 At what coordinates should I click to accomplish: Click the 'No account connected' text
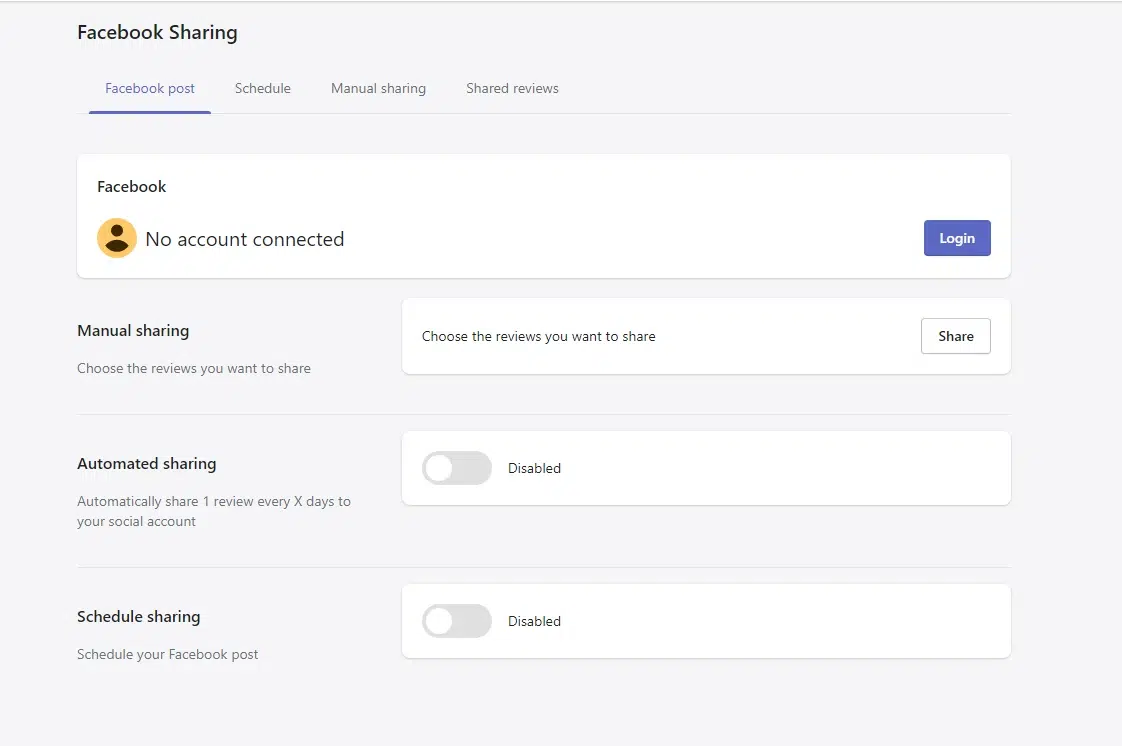tap(245, 239)
